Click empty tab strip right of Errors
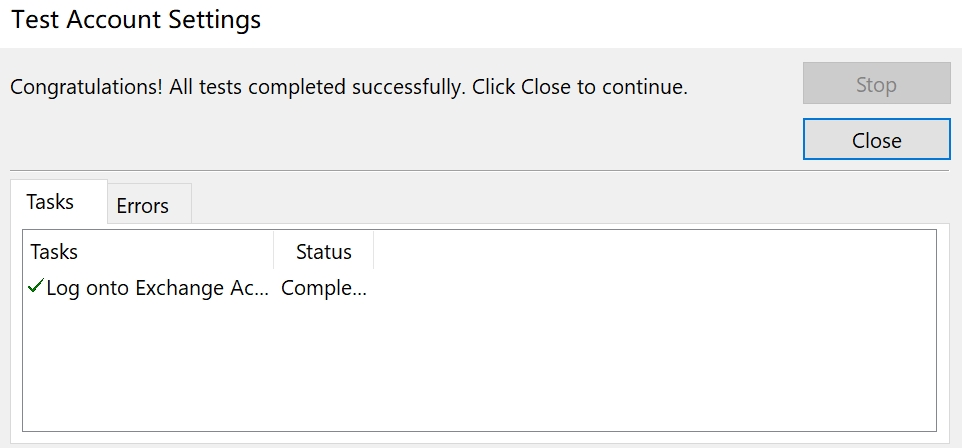This screenshot has height=448, width=962. click(x=560, y=204)
